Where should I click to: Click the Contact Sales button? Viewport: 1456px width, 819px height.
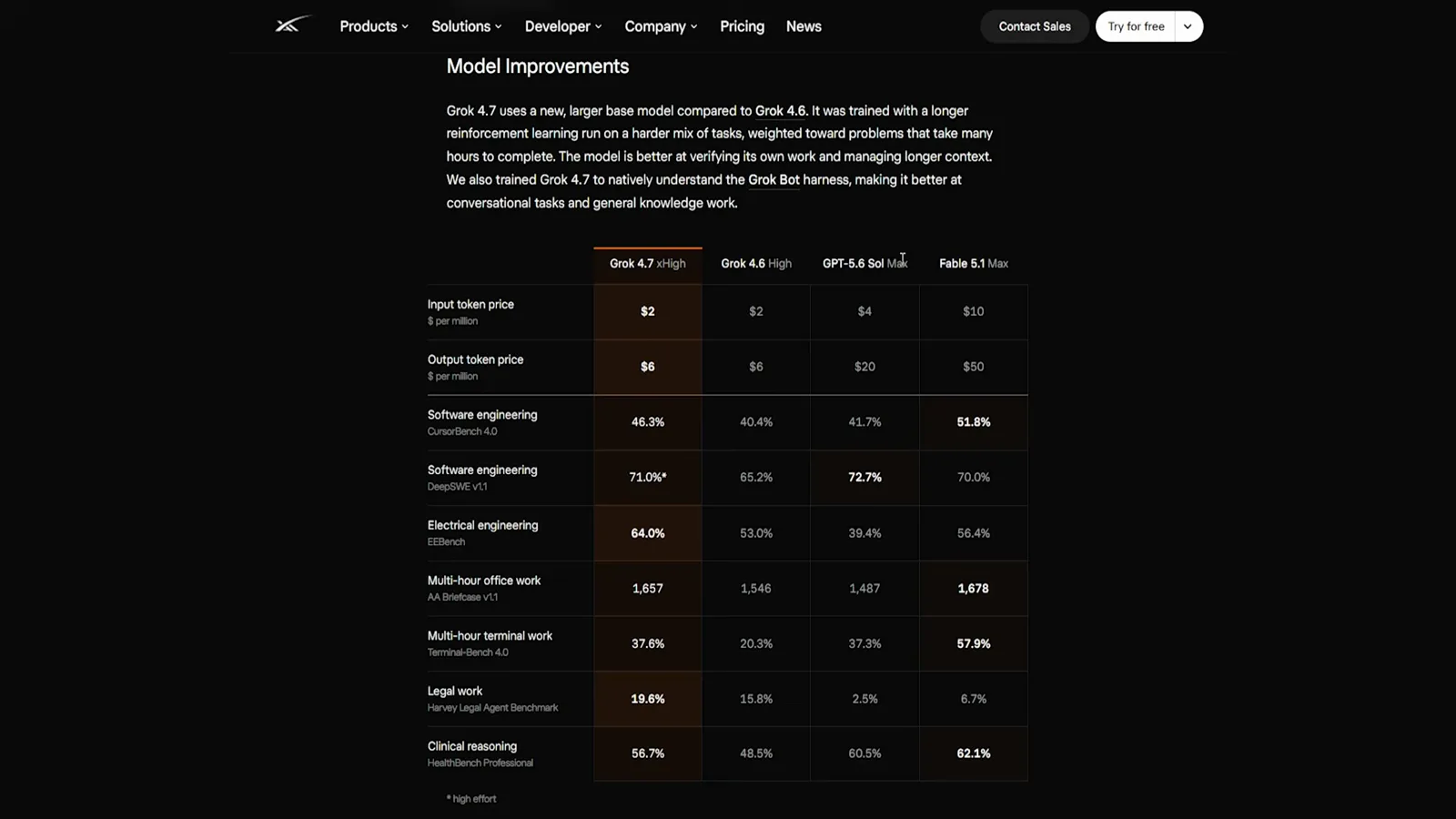pos(1035,26)
